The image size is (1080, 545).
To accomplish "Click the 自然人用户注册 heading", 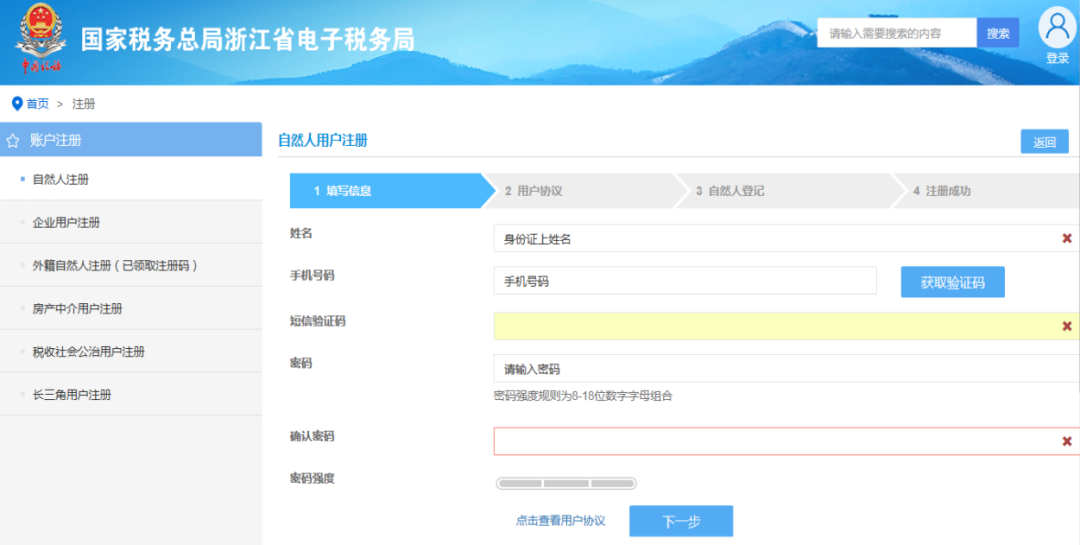I will [322, 141].
